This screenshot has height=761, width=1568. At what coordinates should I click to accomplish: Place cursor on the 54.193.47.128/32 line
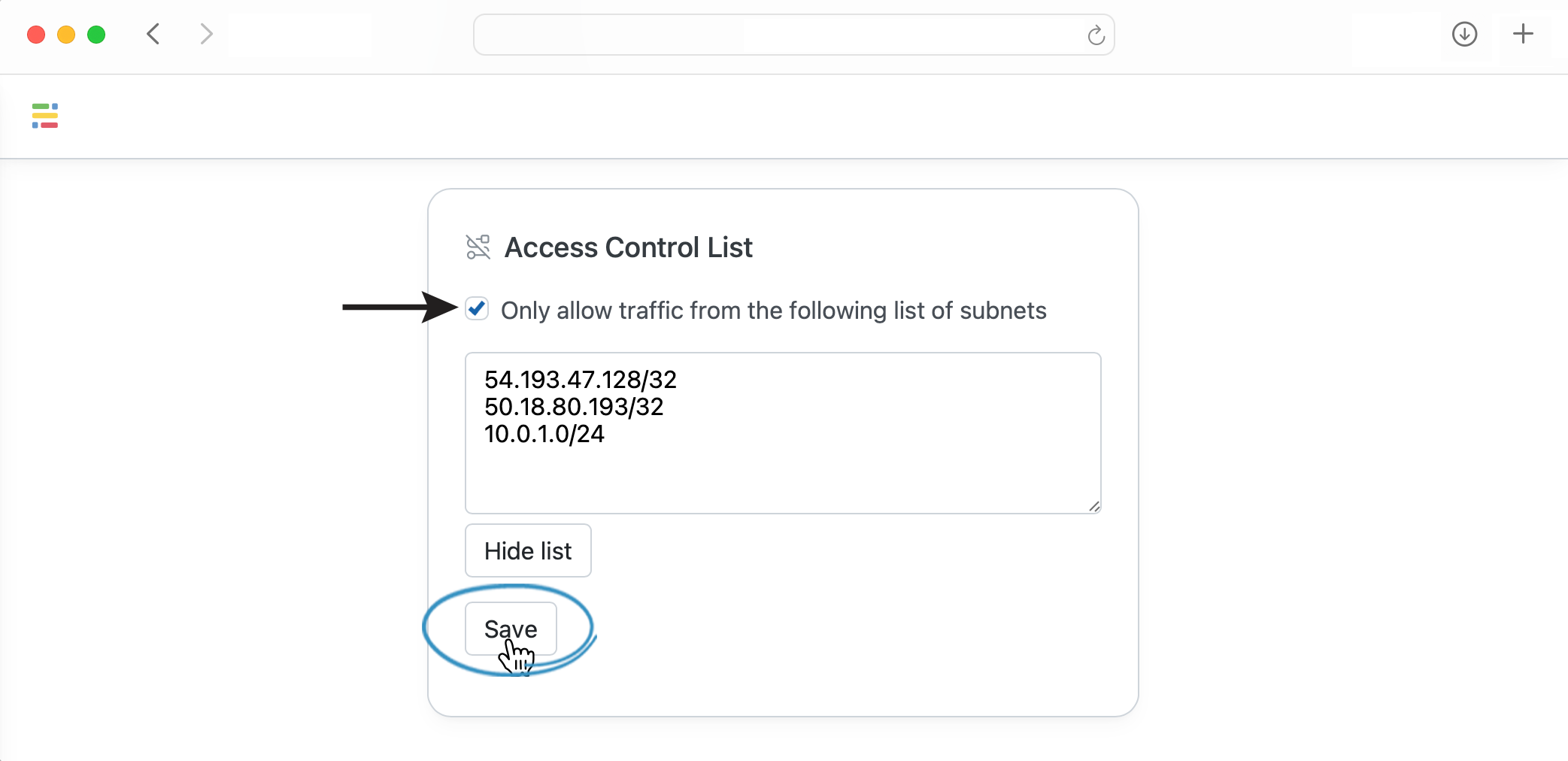(581, 380)
